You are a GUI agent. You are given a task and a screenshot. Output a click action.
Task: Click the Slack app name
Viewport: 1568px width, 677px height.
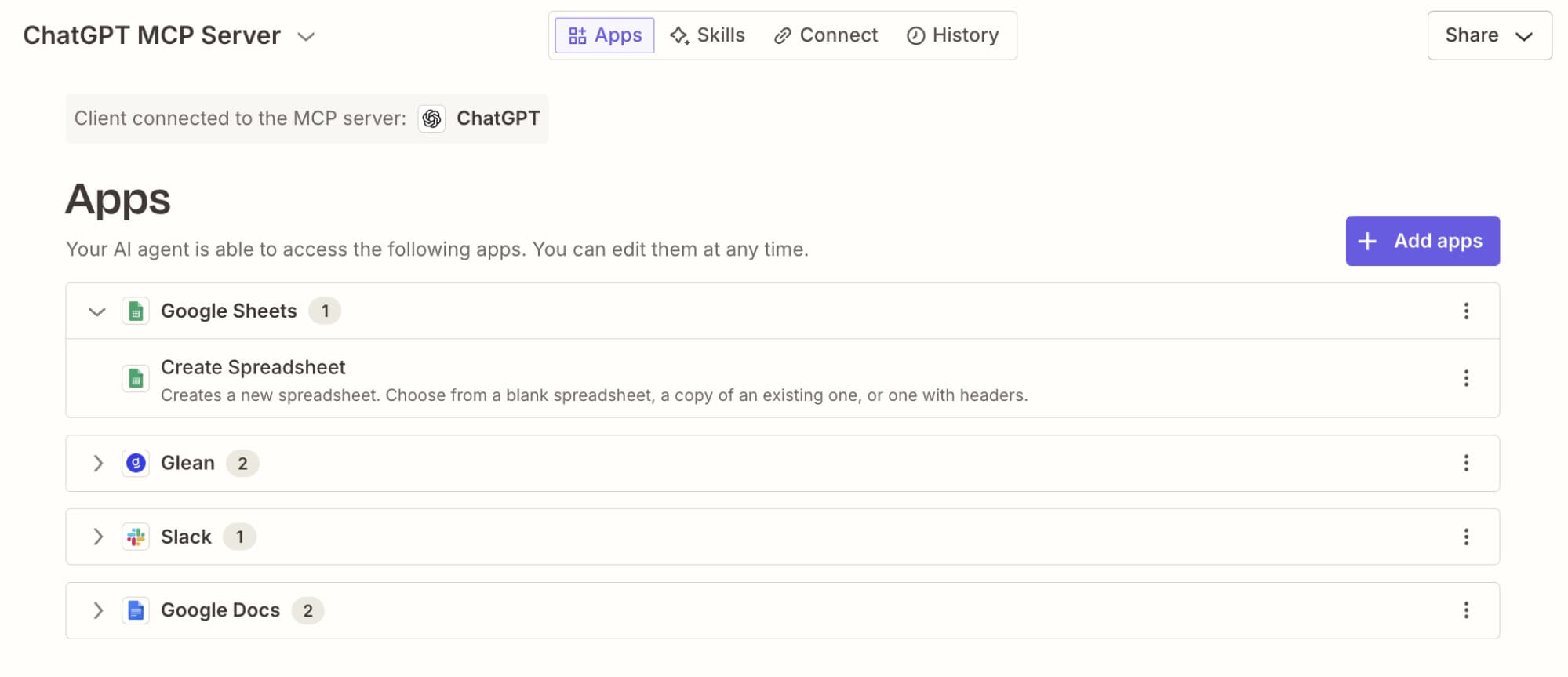[186, 537]
